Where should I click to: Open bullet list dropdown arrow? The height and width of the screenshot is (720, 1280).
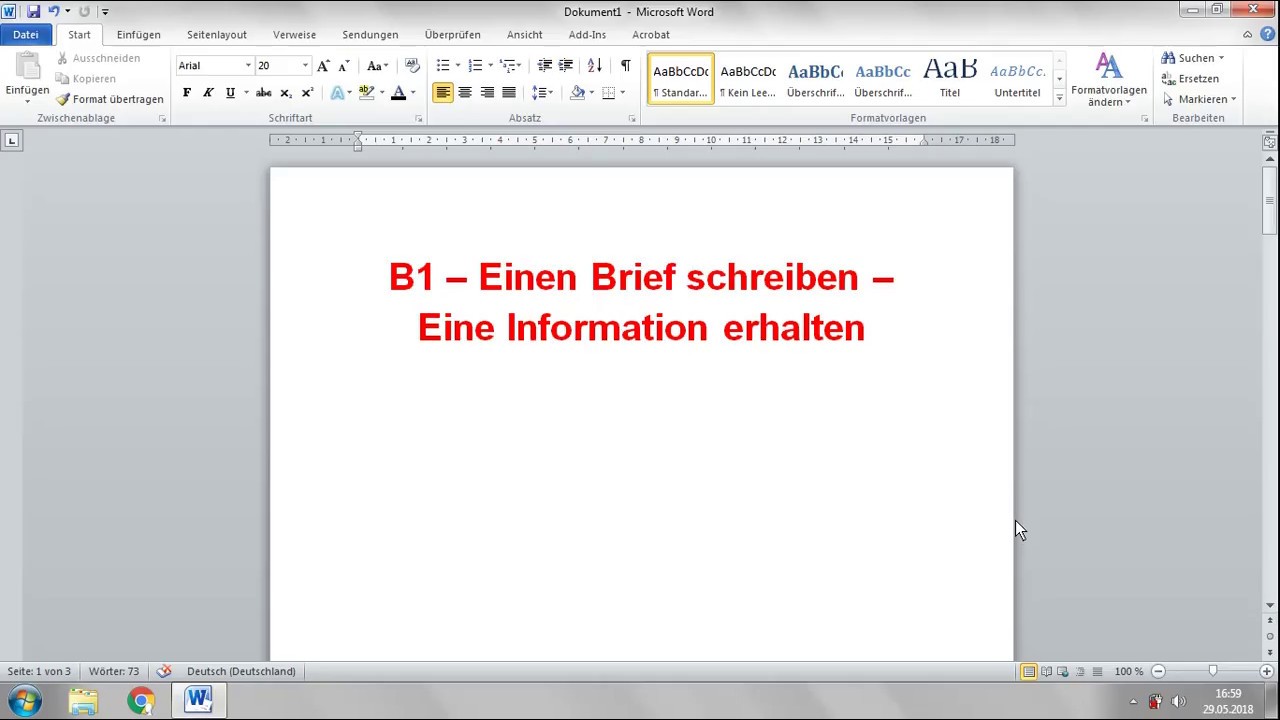pyautogui.click(x=458, y=65)
